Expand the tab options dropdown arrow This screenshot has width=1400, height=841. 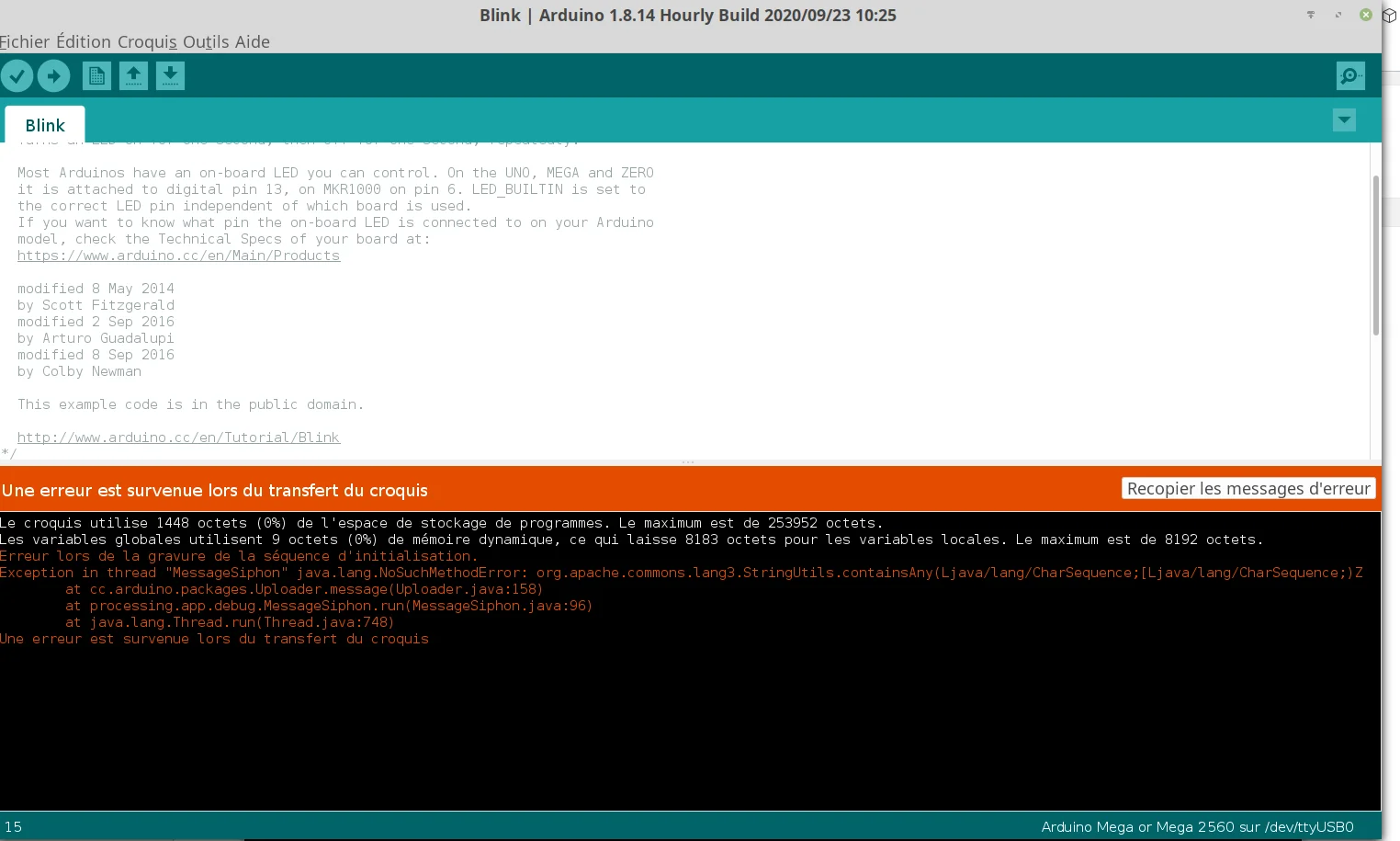click(x=1344, y=120)
